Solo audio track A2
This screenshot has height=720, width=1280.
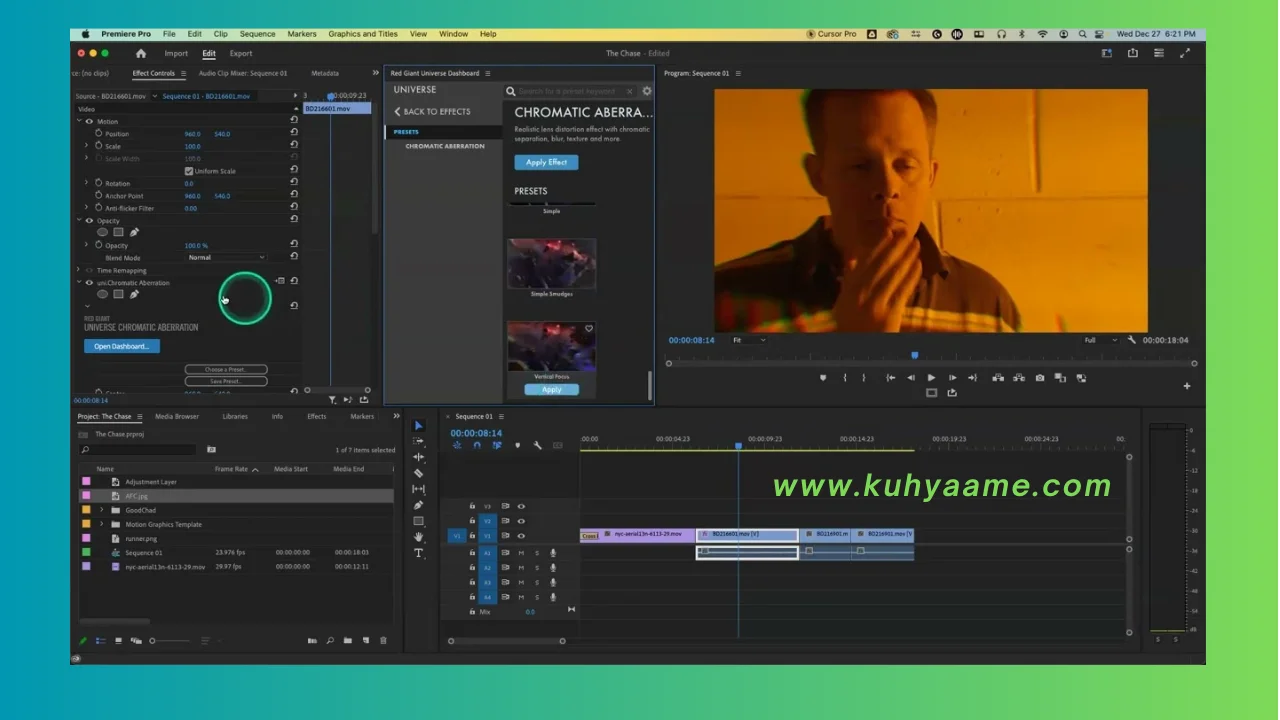[537, 568]
